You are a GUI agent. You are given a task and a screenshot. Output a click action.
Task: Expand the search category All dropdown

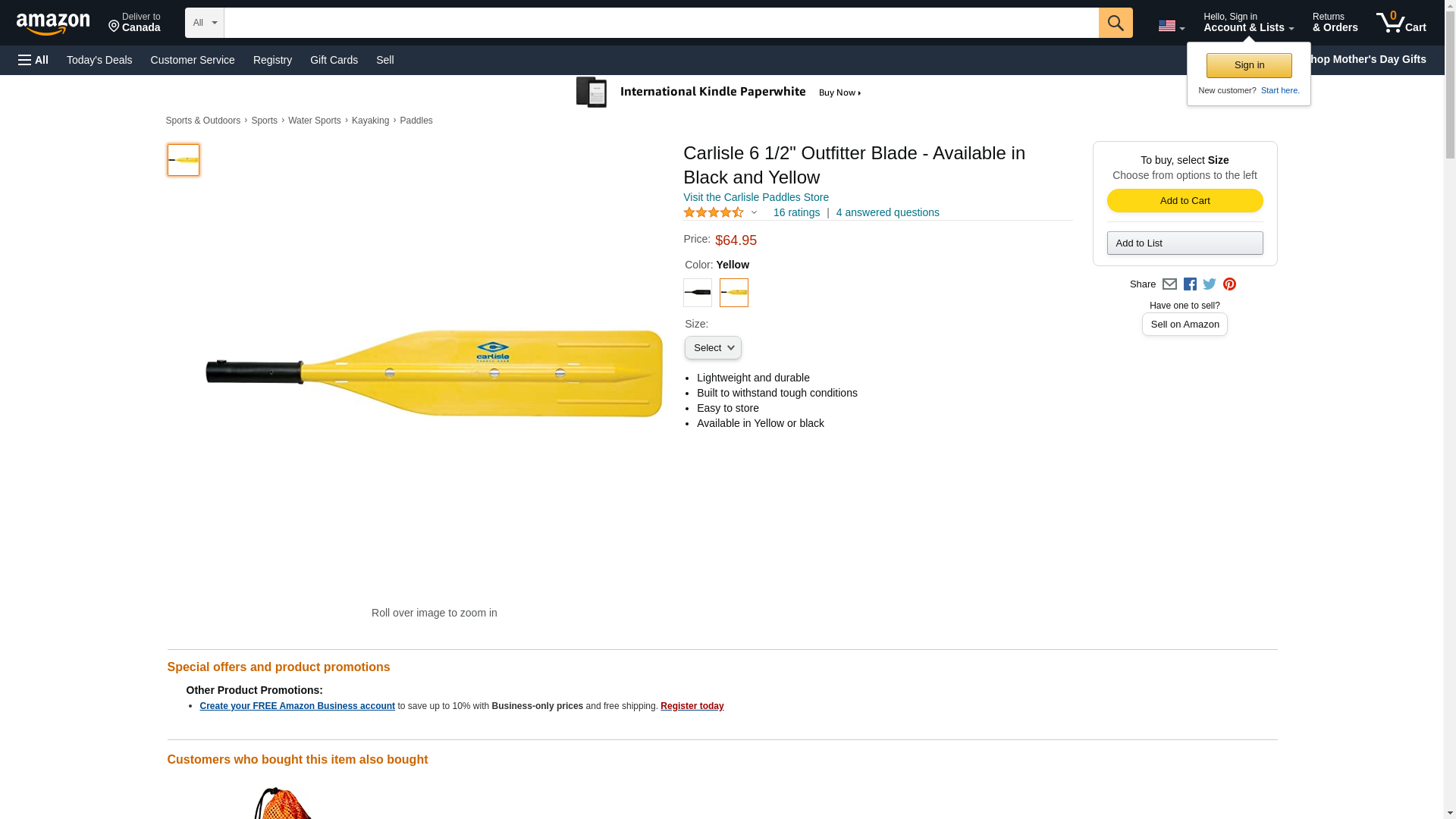[204, 23]
